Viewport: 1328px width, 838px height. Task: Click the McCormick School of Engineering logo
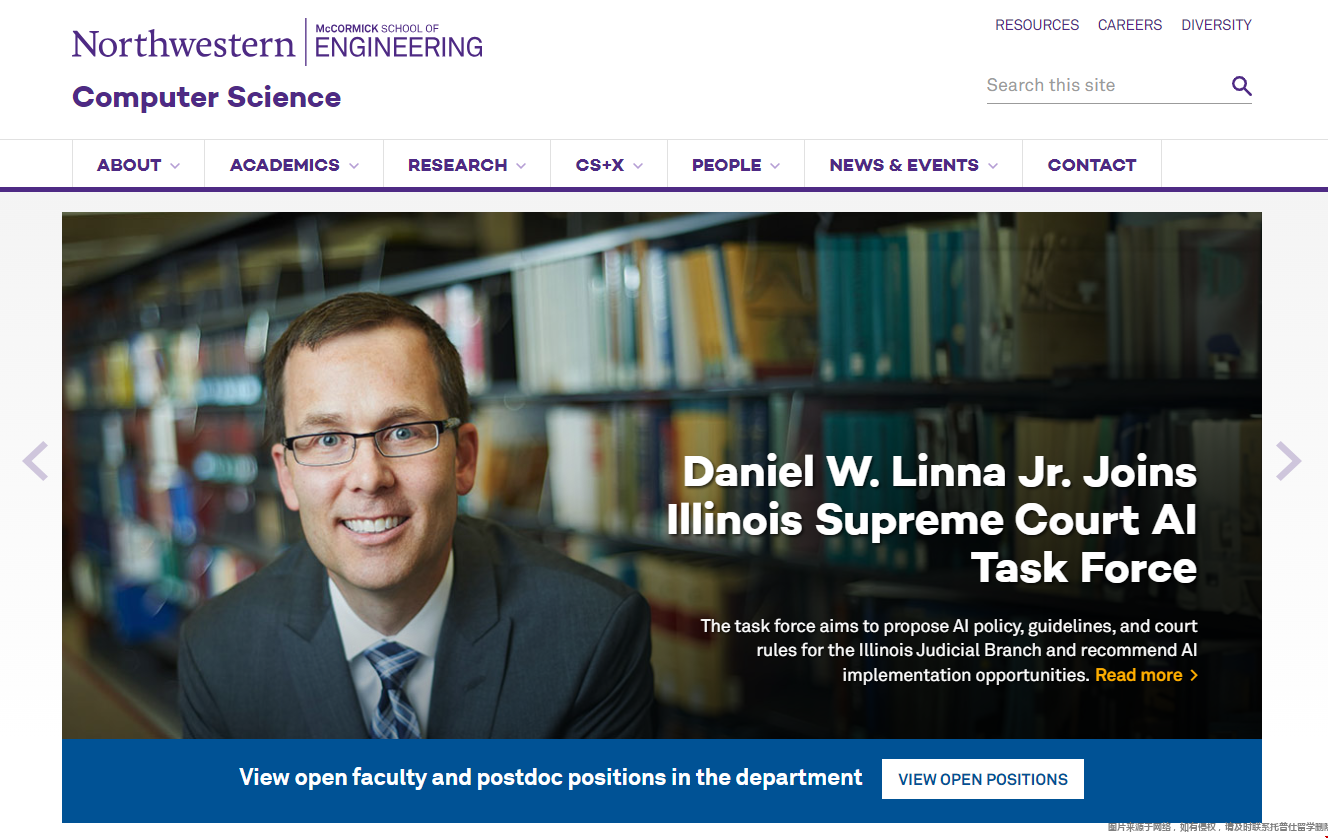[x=399, y=41]
